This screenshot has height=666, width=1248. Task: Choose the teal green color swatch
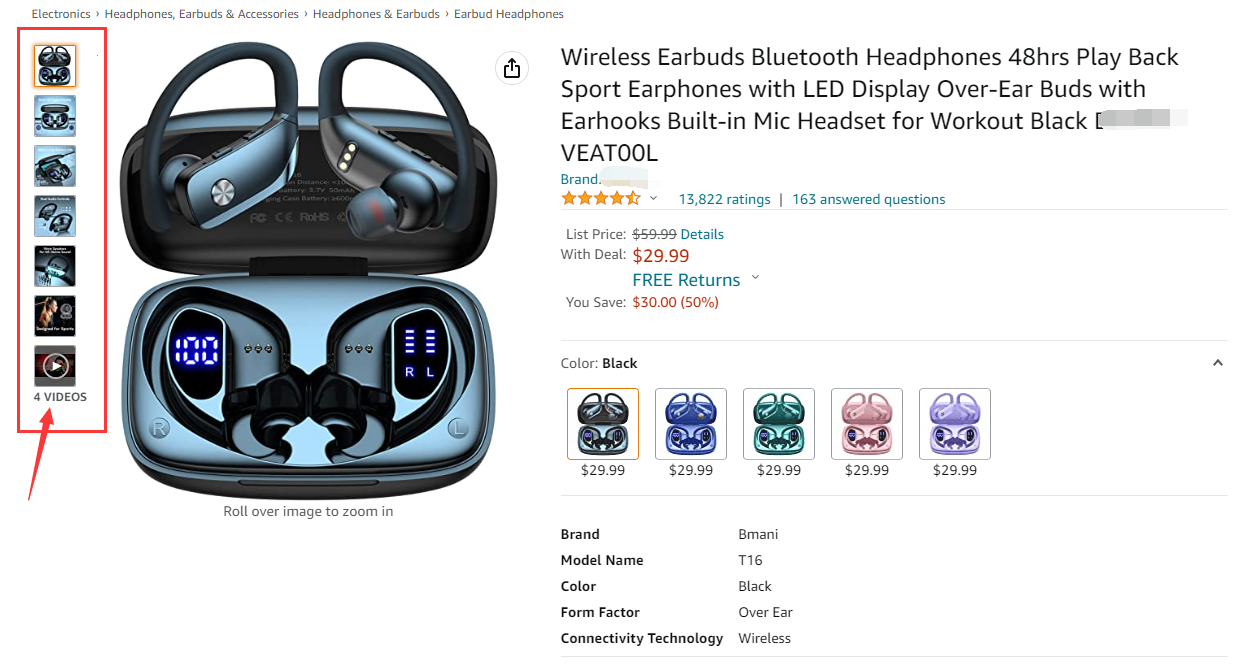pos(779,424)
